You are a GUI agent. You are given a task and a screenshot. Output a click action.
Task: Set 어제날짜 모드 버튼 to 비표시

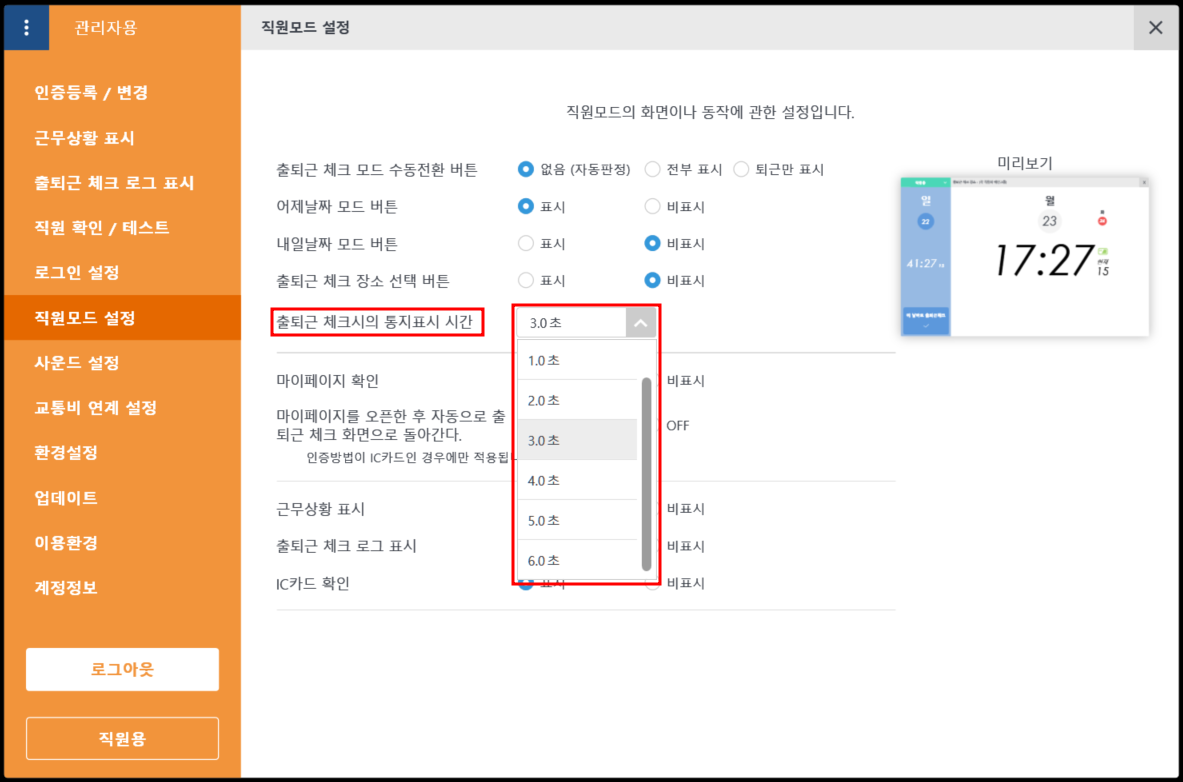[x=653, y=207]
